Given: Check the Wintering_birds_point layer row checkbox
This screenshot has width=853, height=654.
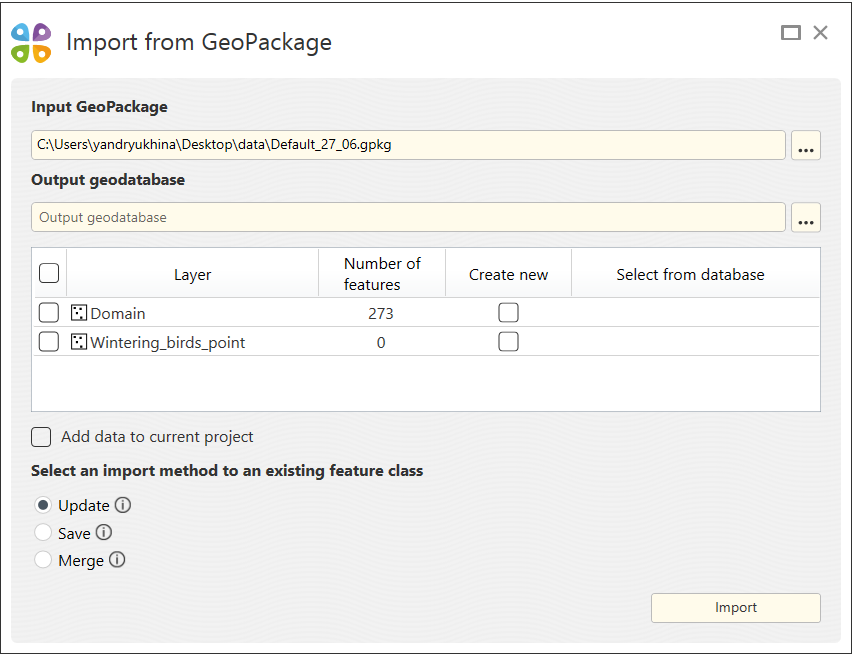Looking at the screenshot, I should pyautogui.click(x=49, y=342).
